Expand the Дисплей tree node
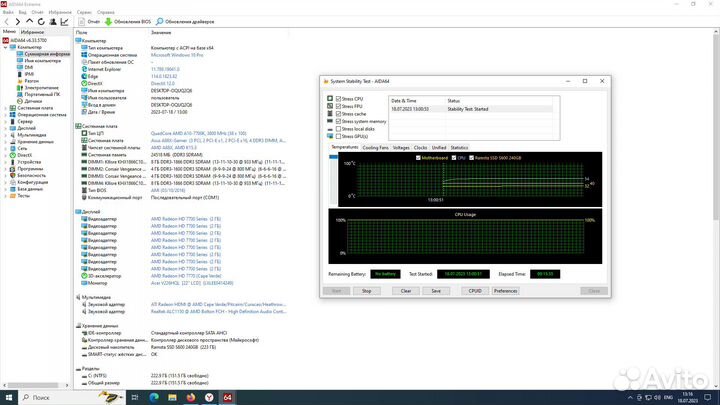The image size is (720, 405). (x=6, y=128)
